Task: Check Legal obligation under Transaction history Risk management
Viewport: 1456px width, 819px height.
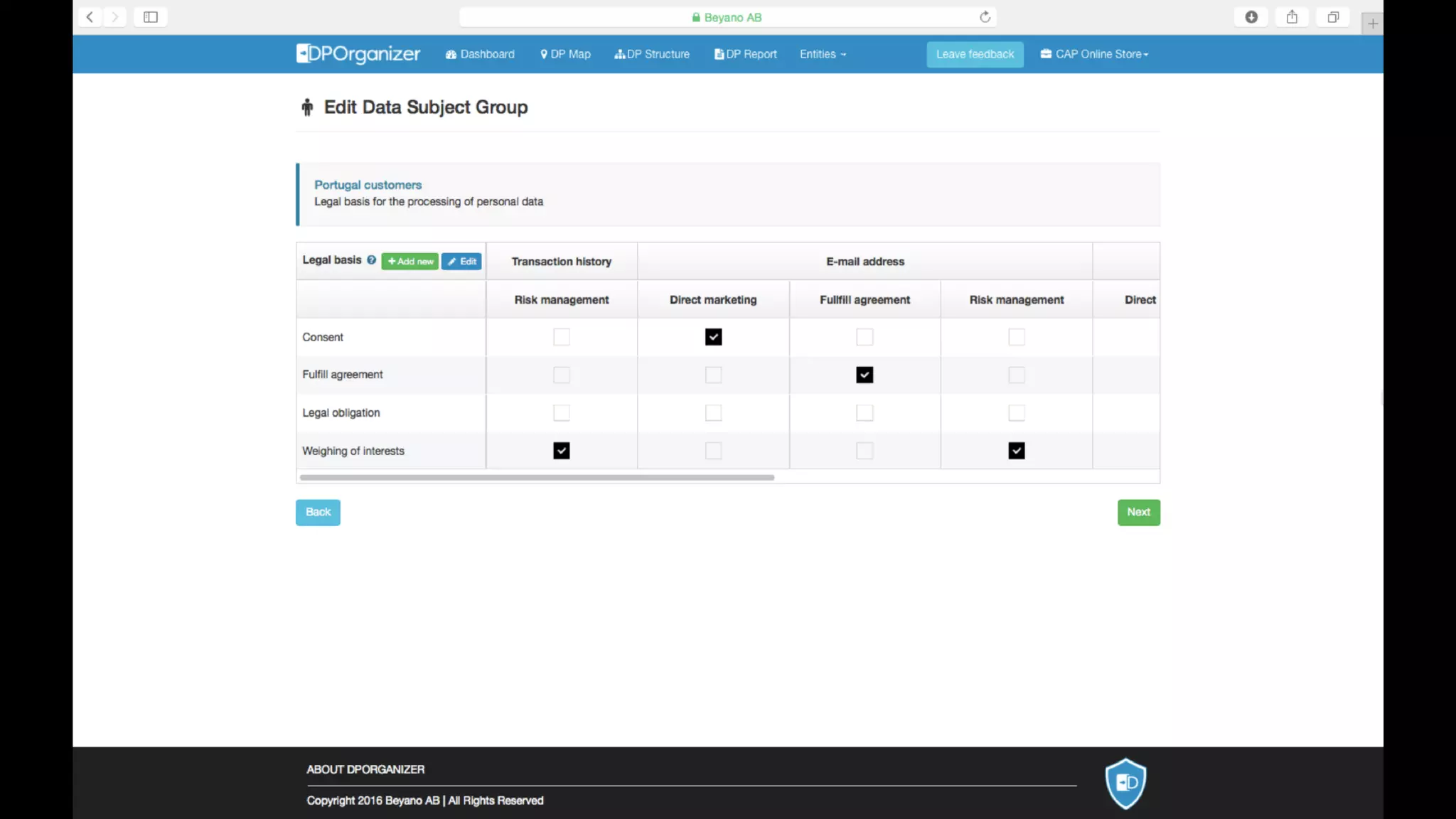Action: [562, 413]
